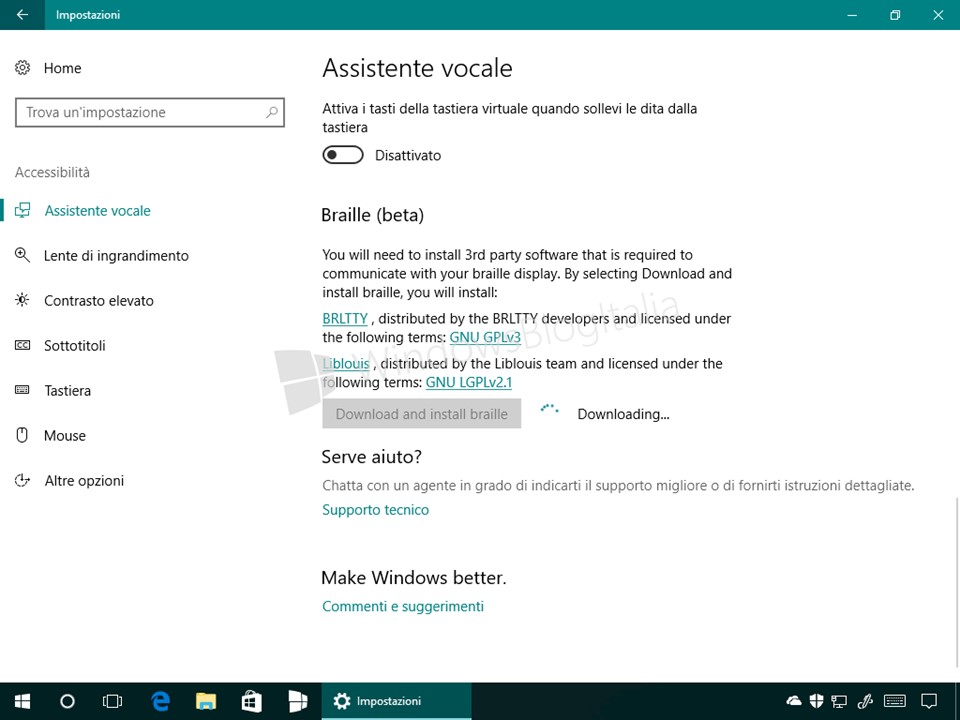Click the Downloading progress spinner
The image size is (960, 720).
coord(549,411)
